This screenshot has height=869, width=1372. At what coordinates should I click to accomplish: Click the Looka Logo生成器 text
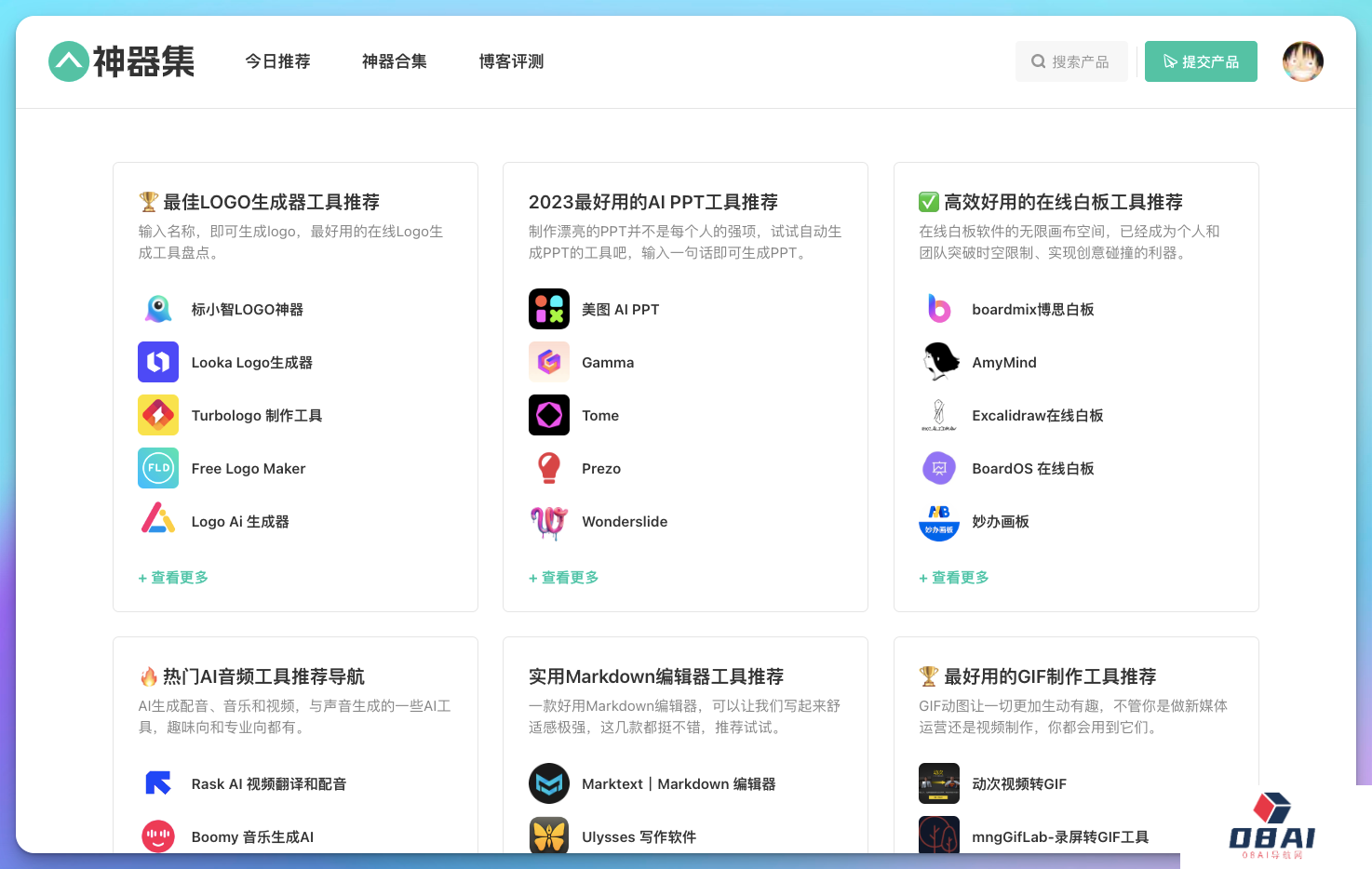pyautogui.click(x=252, y=362)
